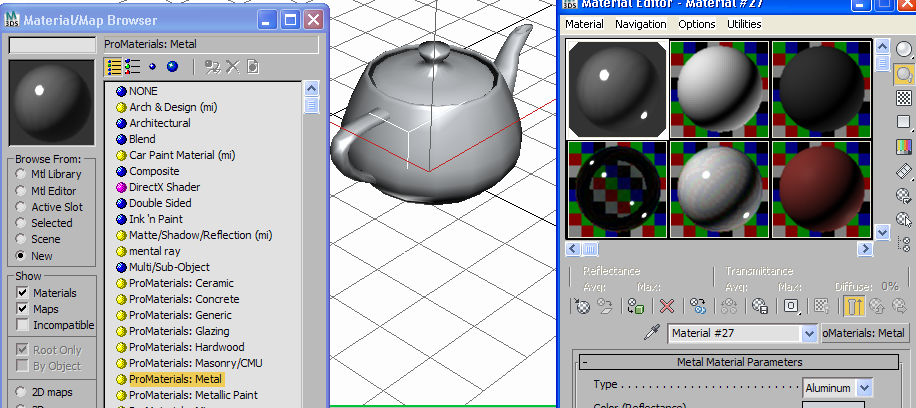Image resolution: width=916 pixels, height=408 pixels.
Task: Select New radio button
Action: [21, 255]
